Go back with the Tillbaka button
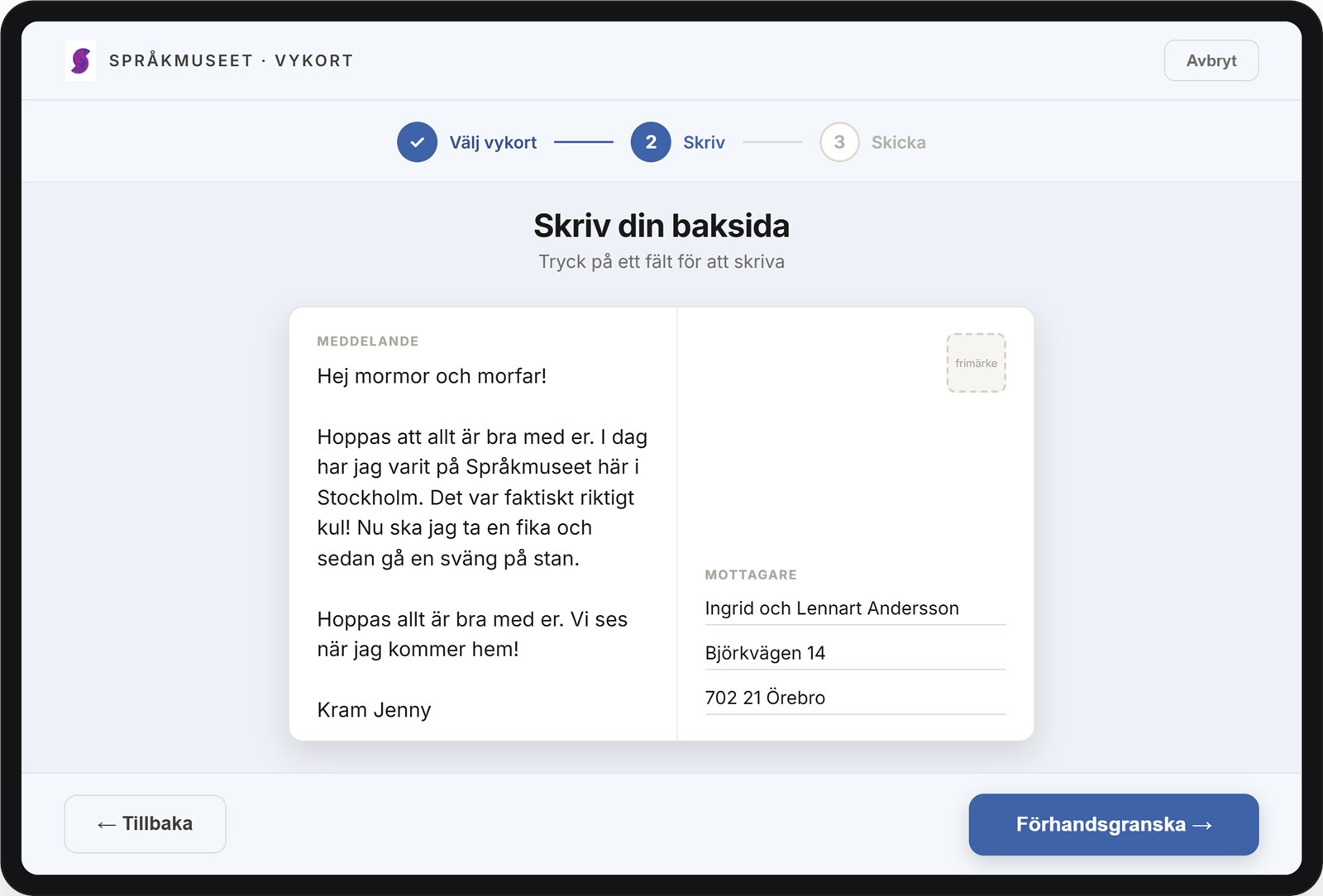The height and width of the screenshot is (896, 1323). pos(146,824)
